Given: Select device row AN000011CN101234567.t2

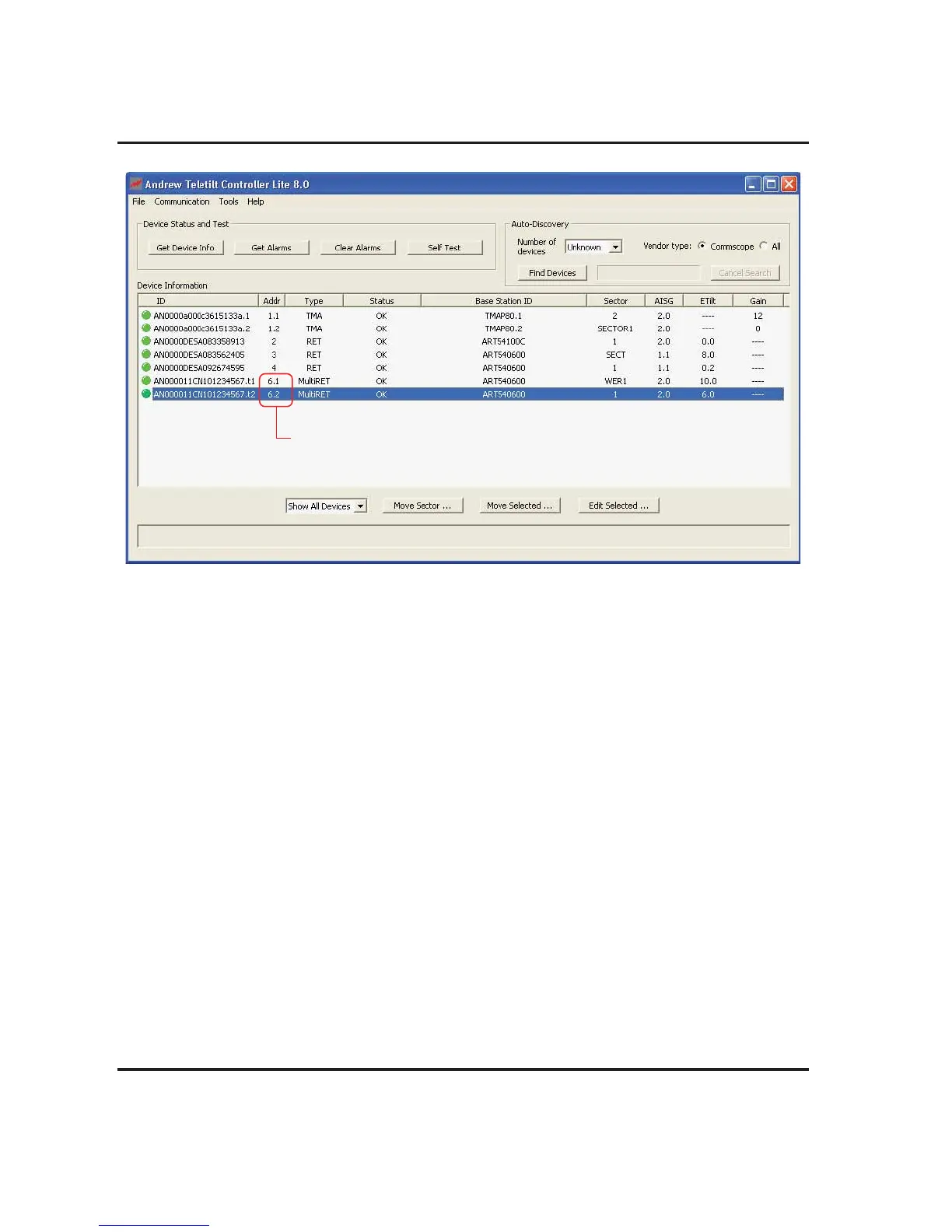Looking at the screenshot, I should pos(461,394).
